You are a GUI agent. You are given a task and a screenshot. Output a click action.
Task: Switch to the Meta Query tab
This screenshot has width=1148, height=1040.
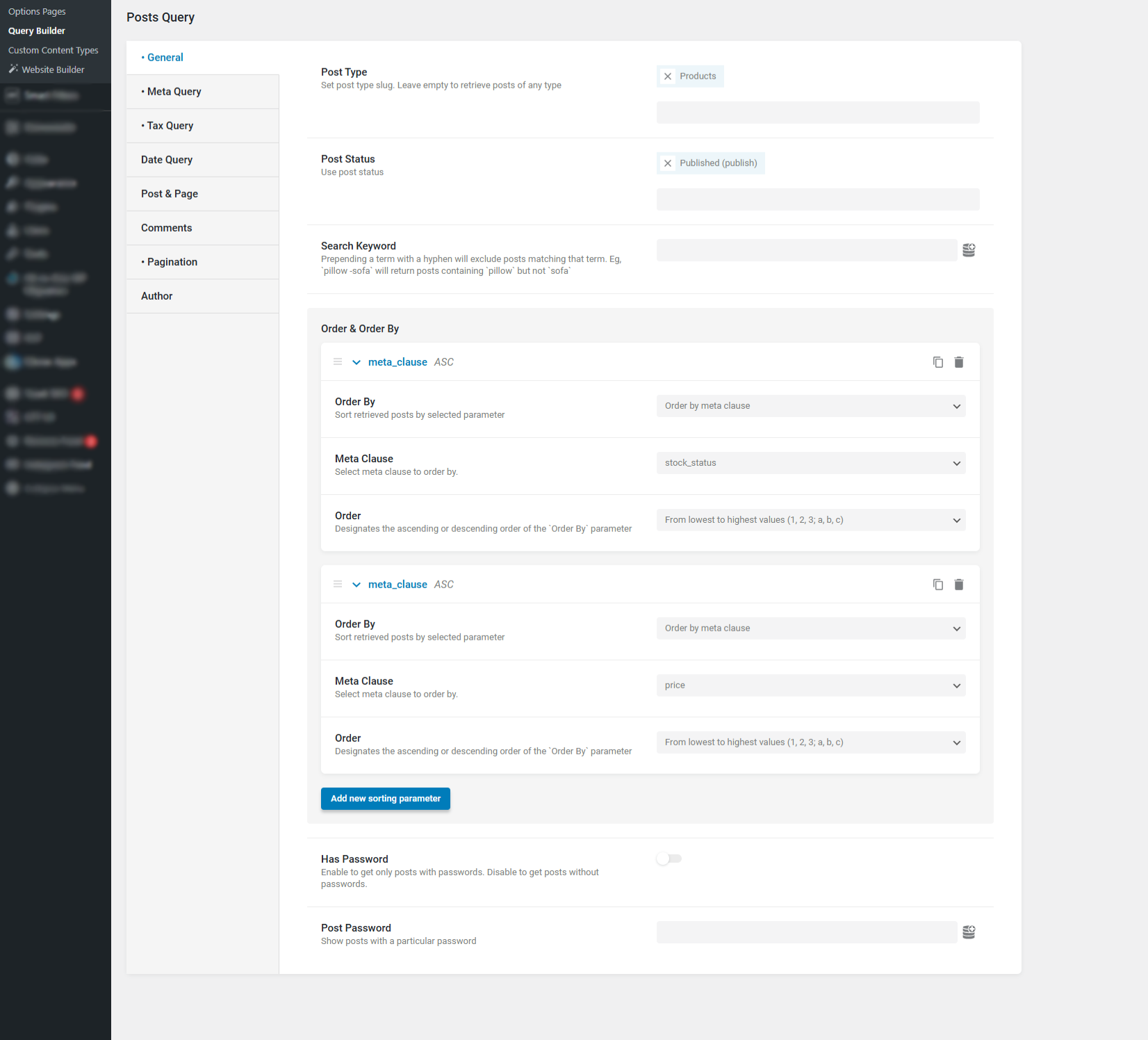pyautogui.click(x=174, y=92)
